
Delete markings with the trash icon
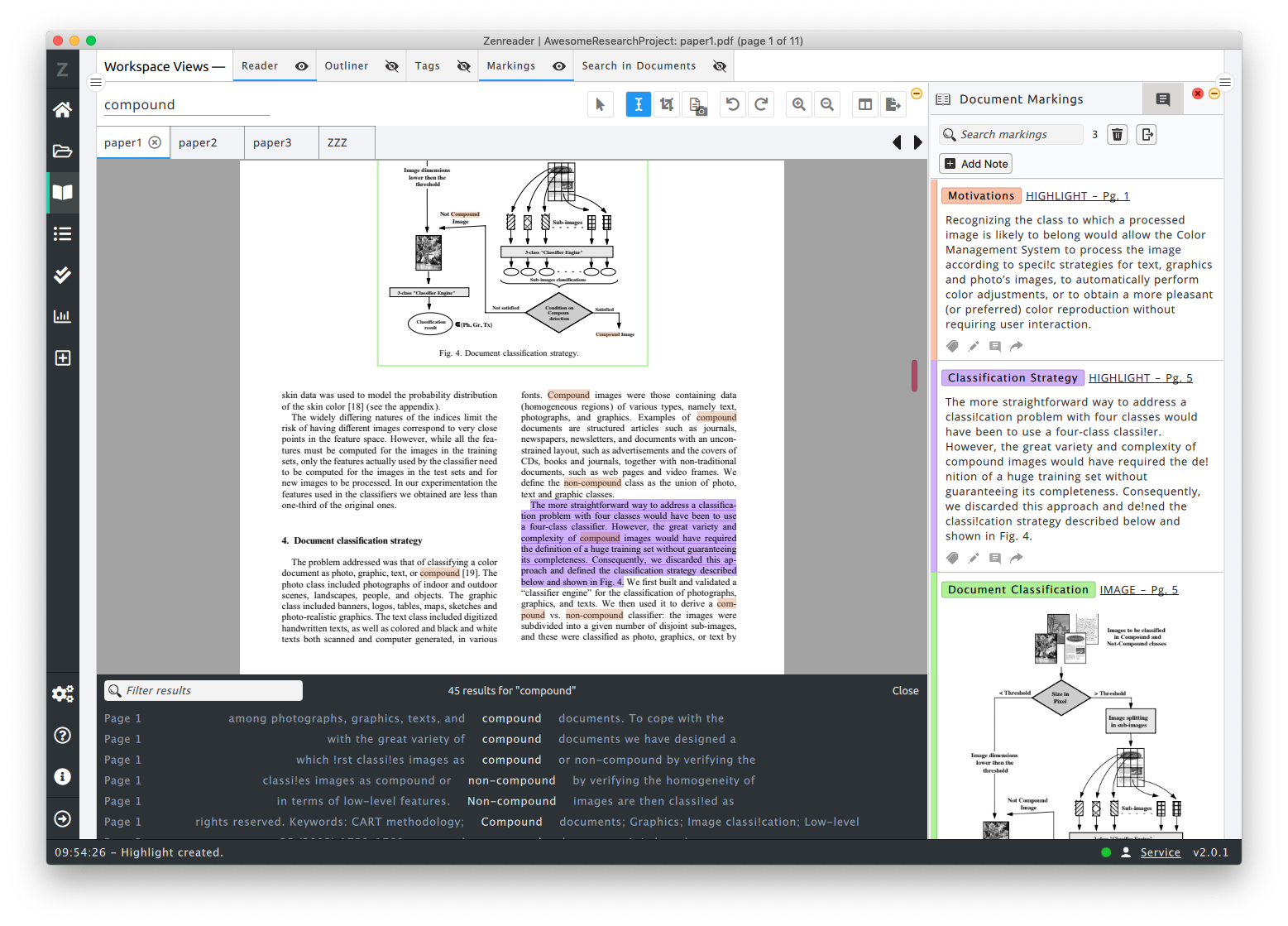tap(1117, 135)
